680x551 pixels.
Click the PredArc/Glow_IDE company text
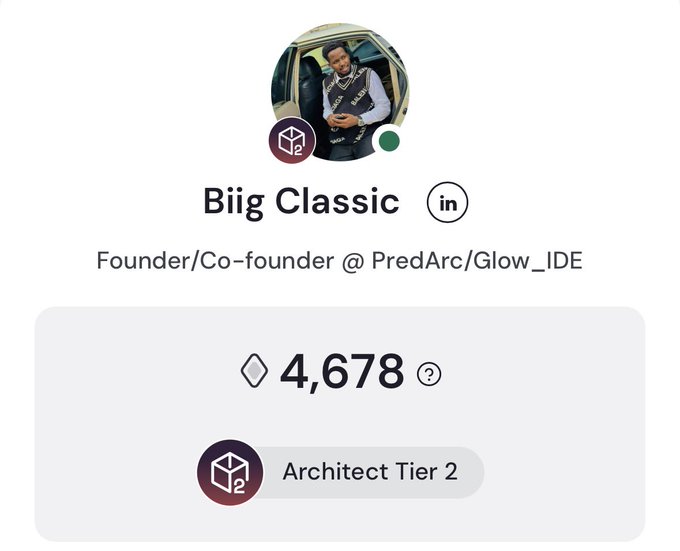tap(477, 261)
